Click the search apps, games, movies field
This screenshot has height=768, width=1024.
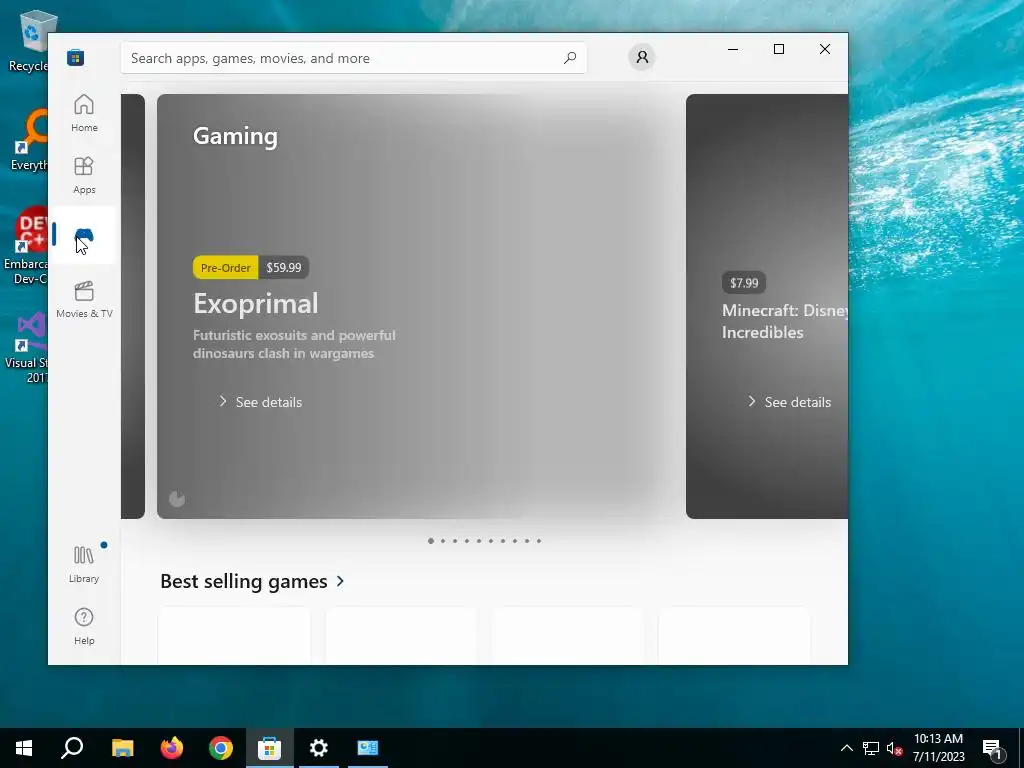click(353, 58)
